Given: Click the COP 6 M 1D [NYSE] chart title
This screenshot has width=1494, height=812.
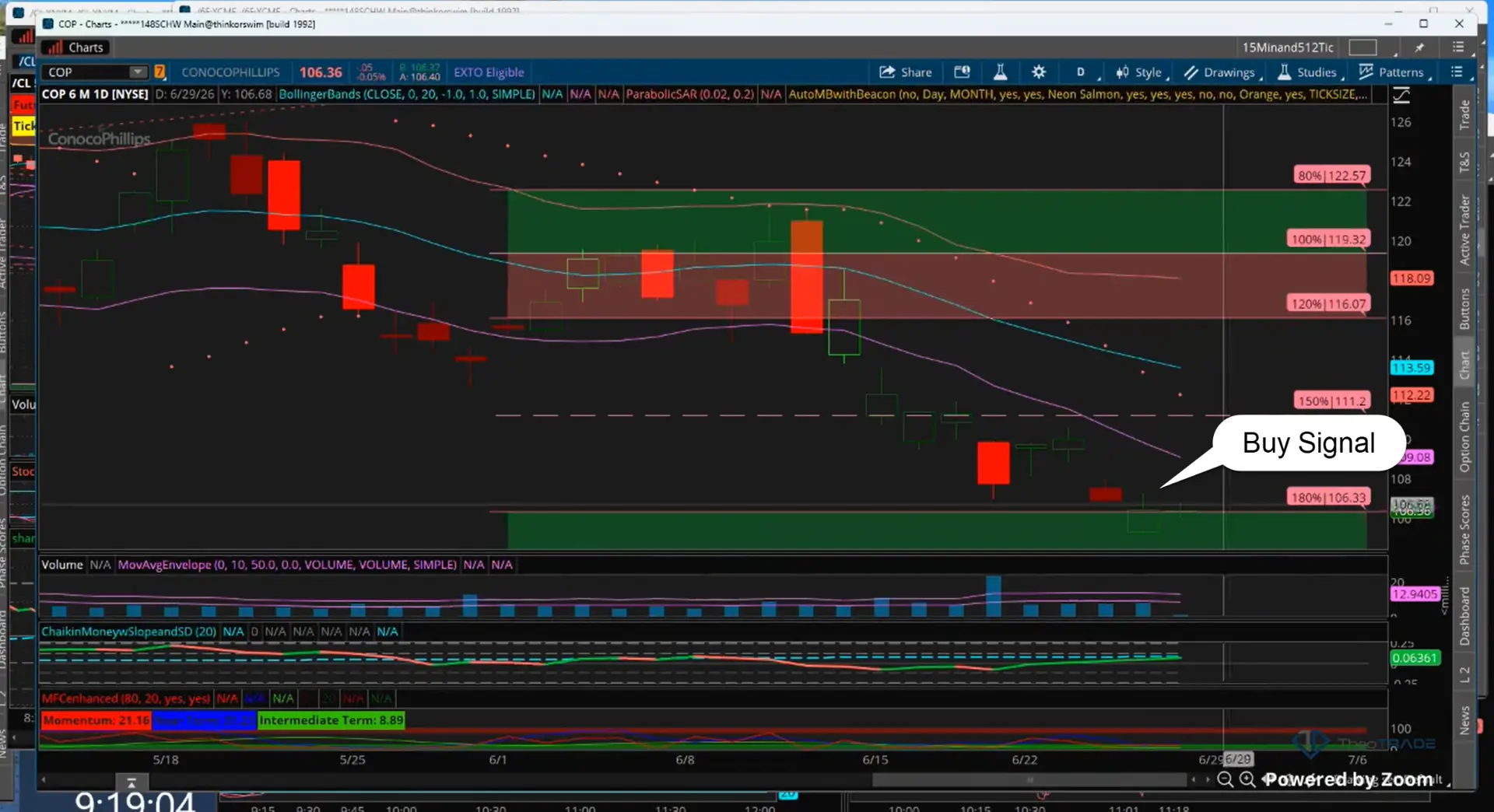Looking at the screenshot, I should 95,94.
